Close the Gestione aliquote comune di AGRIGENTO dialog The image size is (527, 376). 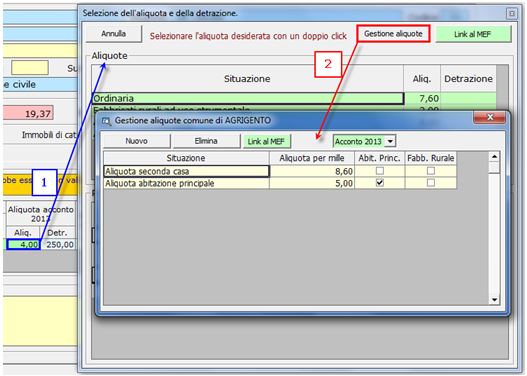[x=490, y=117]
